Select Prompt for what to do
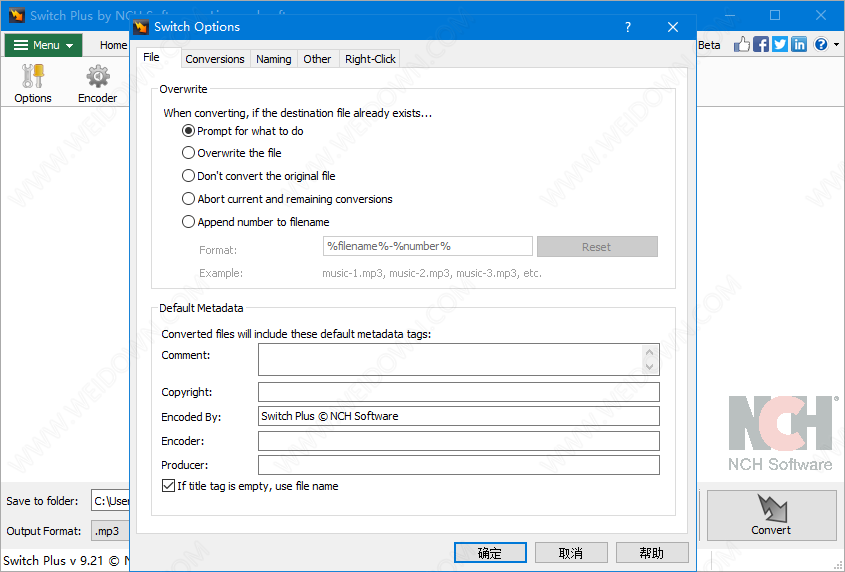 (x=243, y=131)
